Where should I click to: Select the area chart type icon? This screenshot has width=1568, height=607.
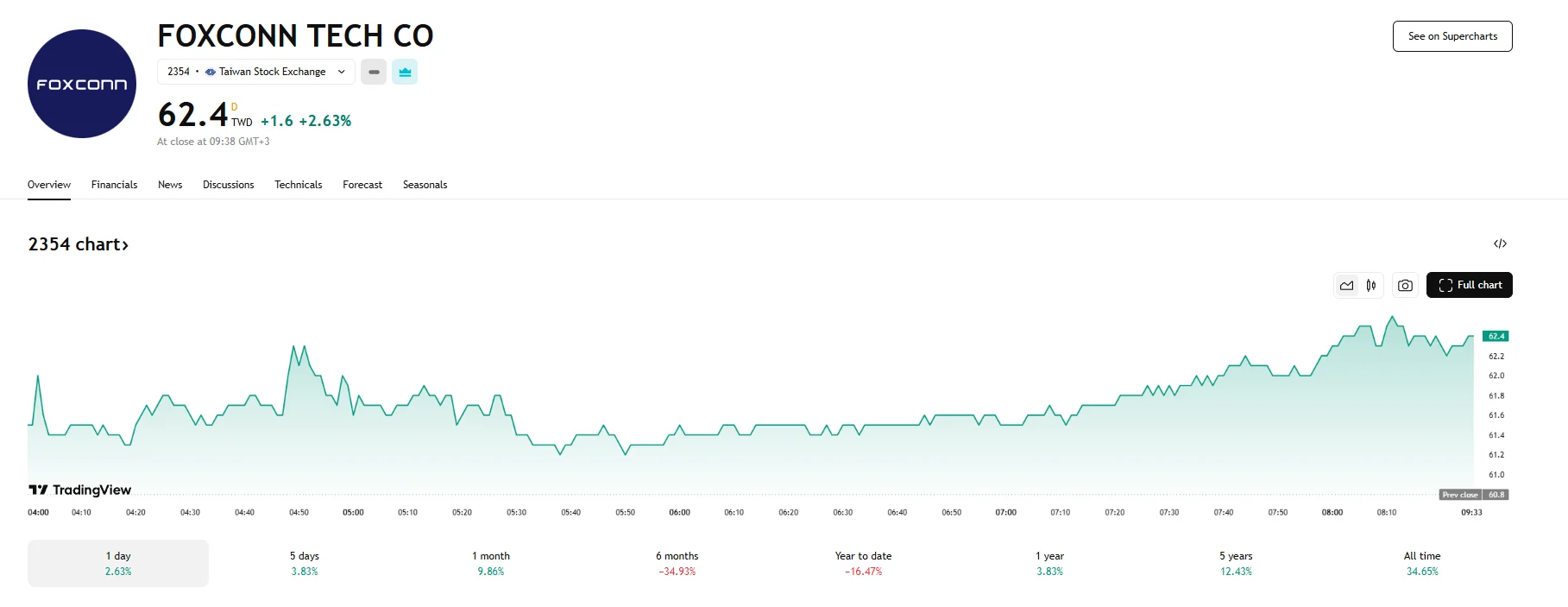click(x=1345, y=285)
